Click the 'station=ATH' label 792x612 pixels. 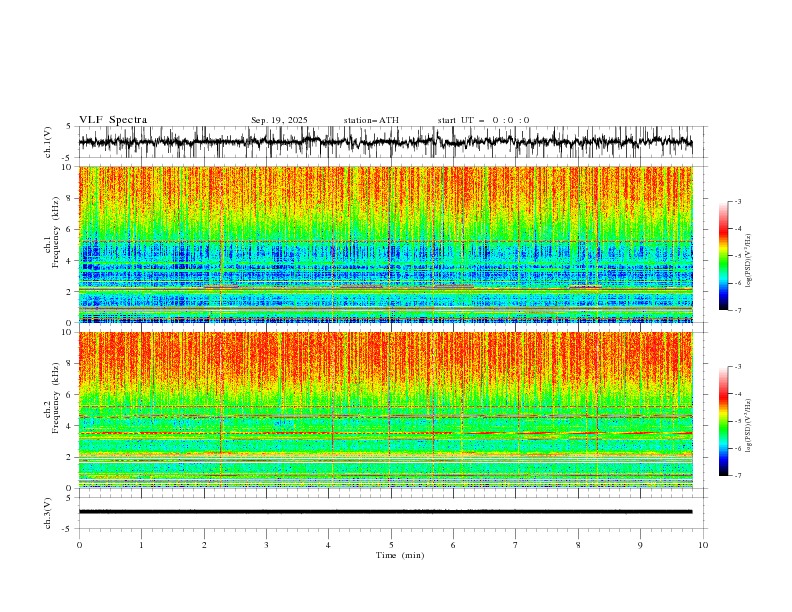point(371,120)
